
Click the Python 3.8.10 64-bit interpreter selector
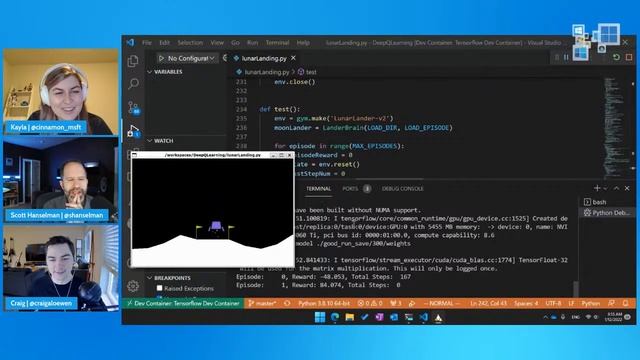(x=324, y=303)
